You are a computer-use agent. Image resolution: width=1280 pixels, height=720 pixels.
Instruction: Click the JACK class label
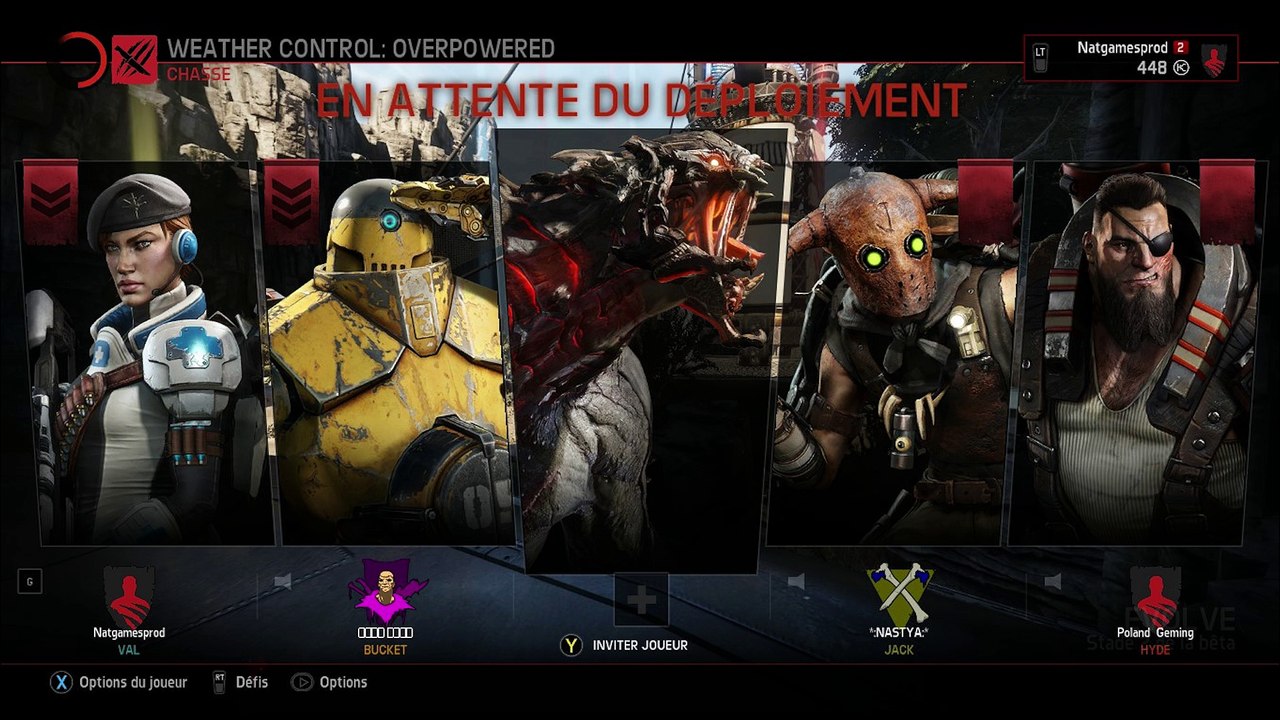(x=899, y=650)
